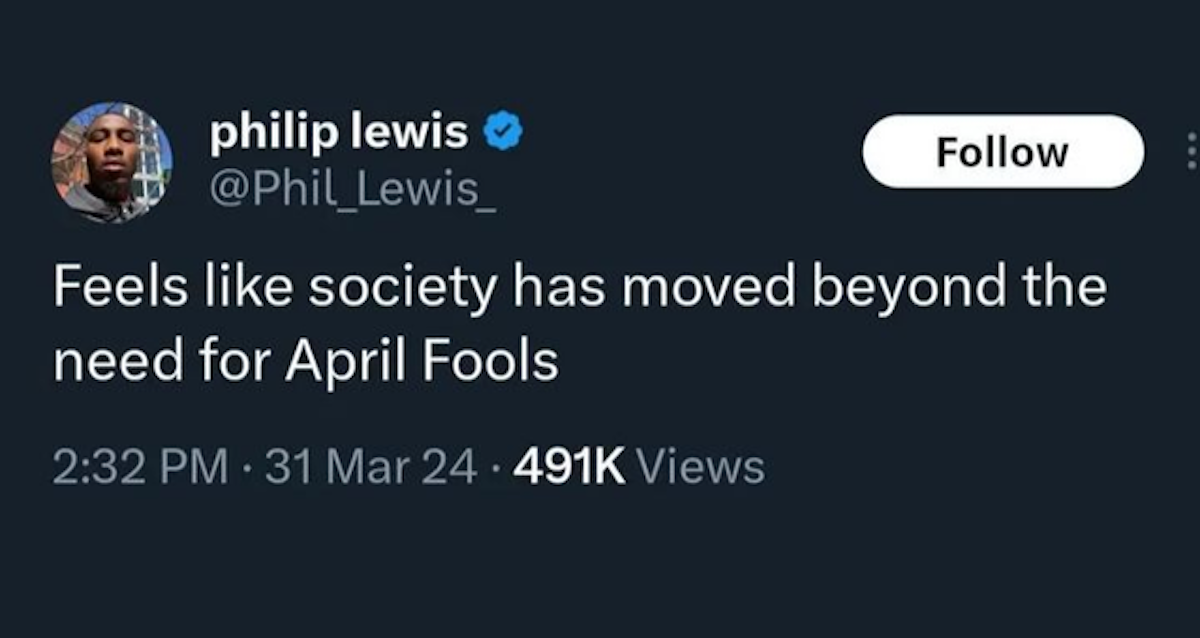Follow philip lewis
1200x638 pixels.
(x=1002, y=152)
